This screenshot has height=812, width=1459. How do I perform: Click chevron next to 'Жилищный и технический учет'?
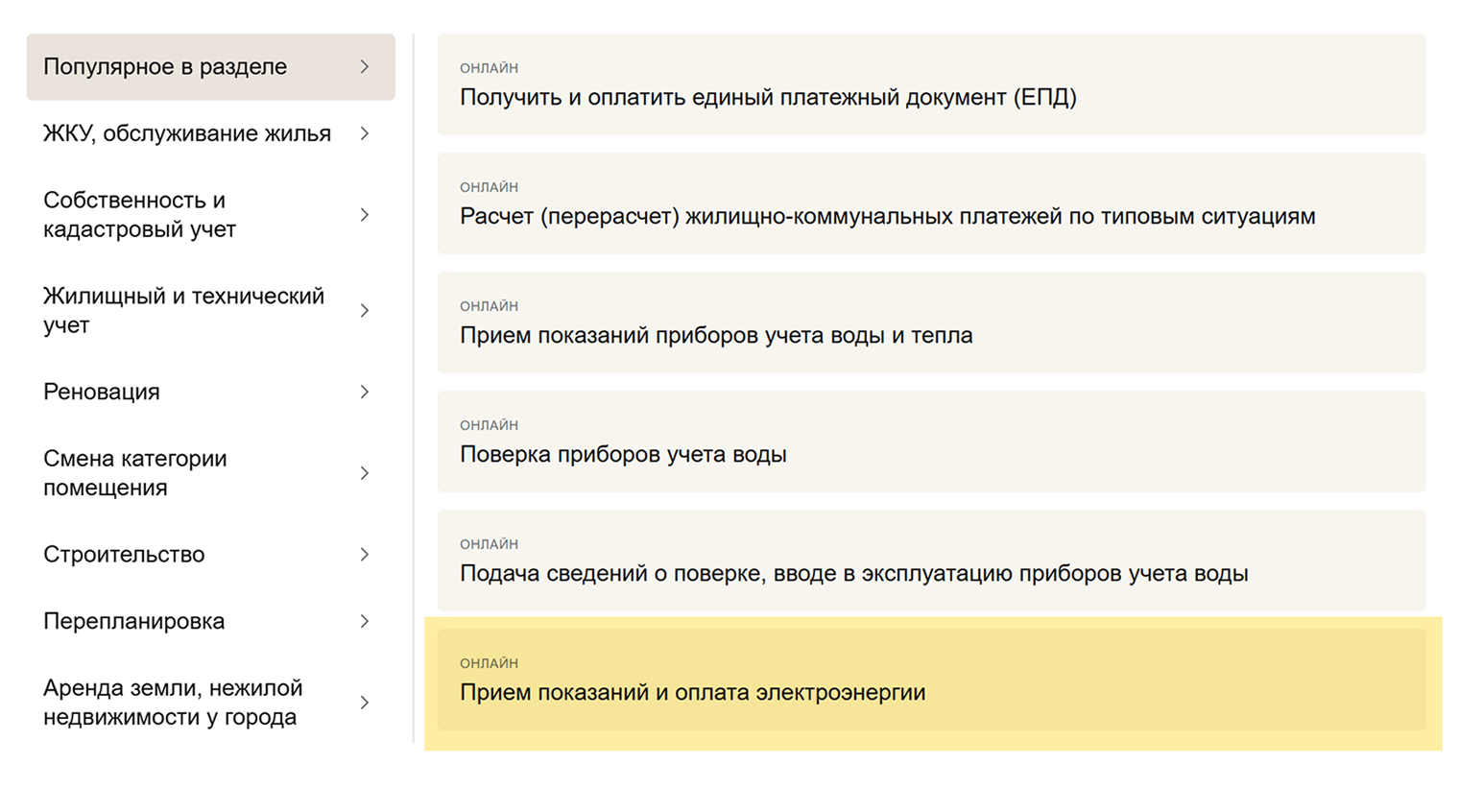(365, 311)
